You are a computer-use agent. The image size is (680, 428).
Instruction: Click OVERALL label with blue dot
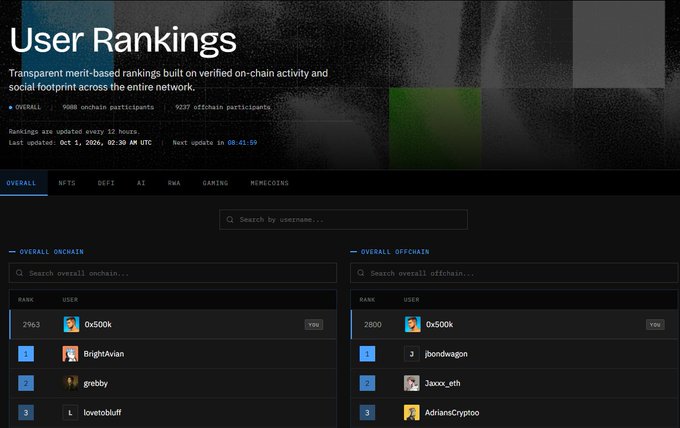pos(25,107)
